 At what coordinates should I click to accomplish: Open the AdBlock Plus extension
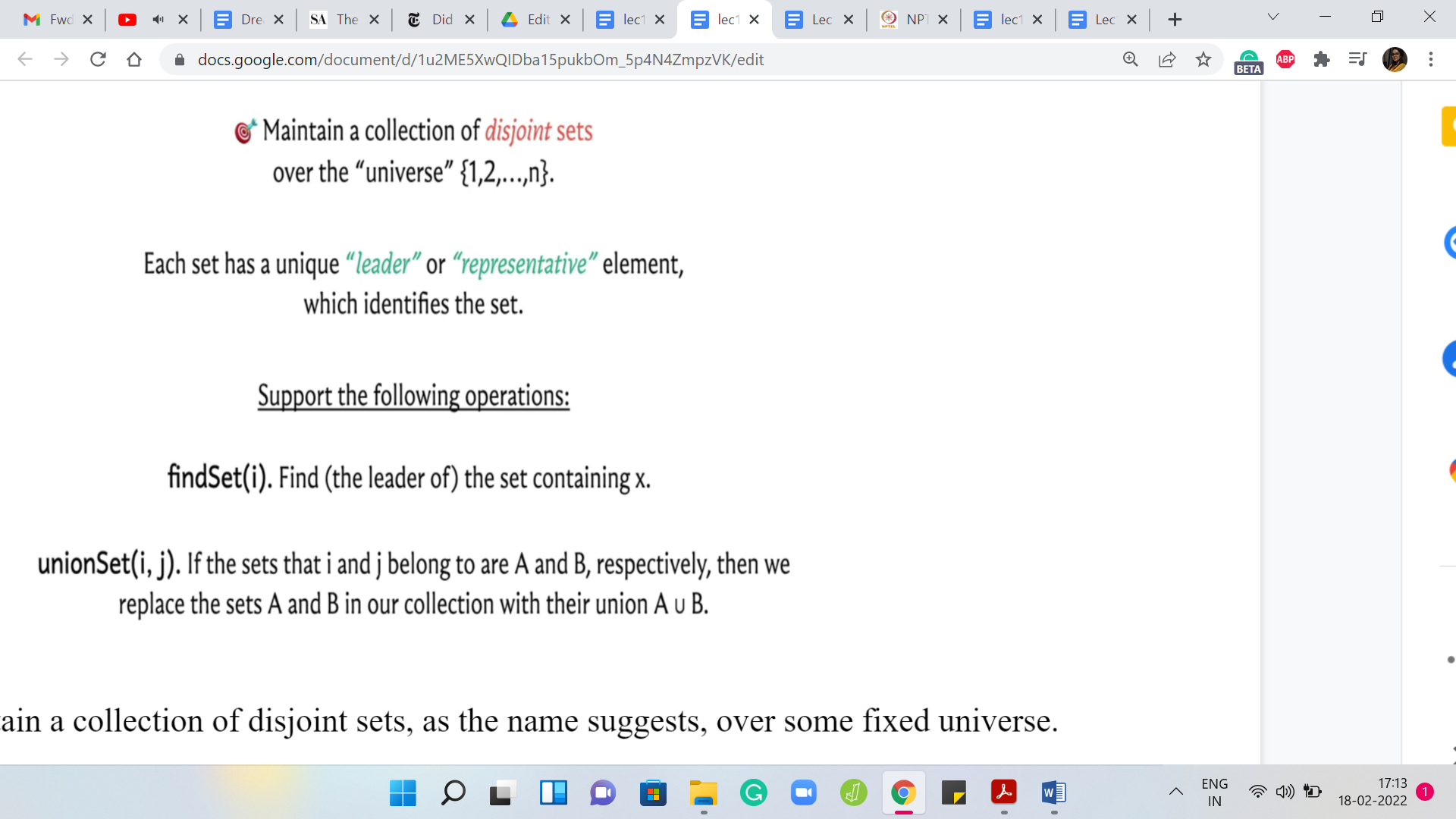(x=1285, y=59)
